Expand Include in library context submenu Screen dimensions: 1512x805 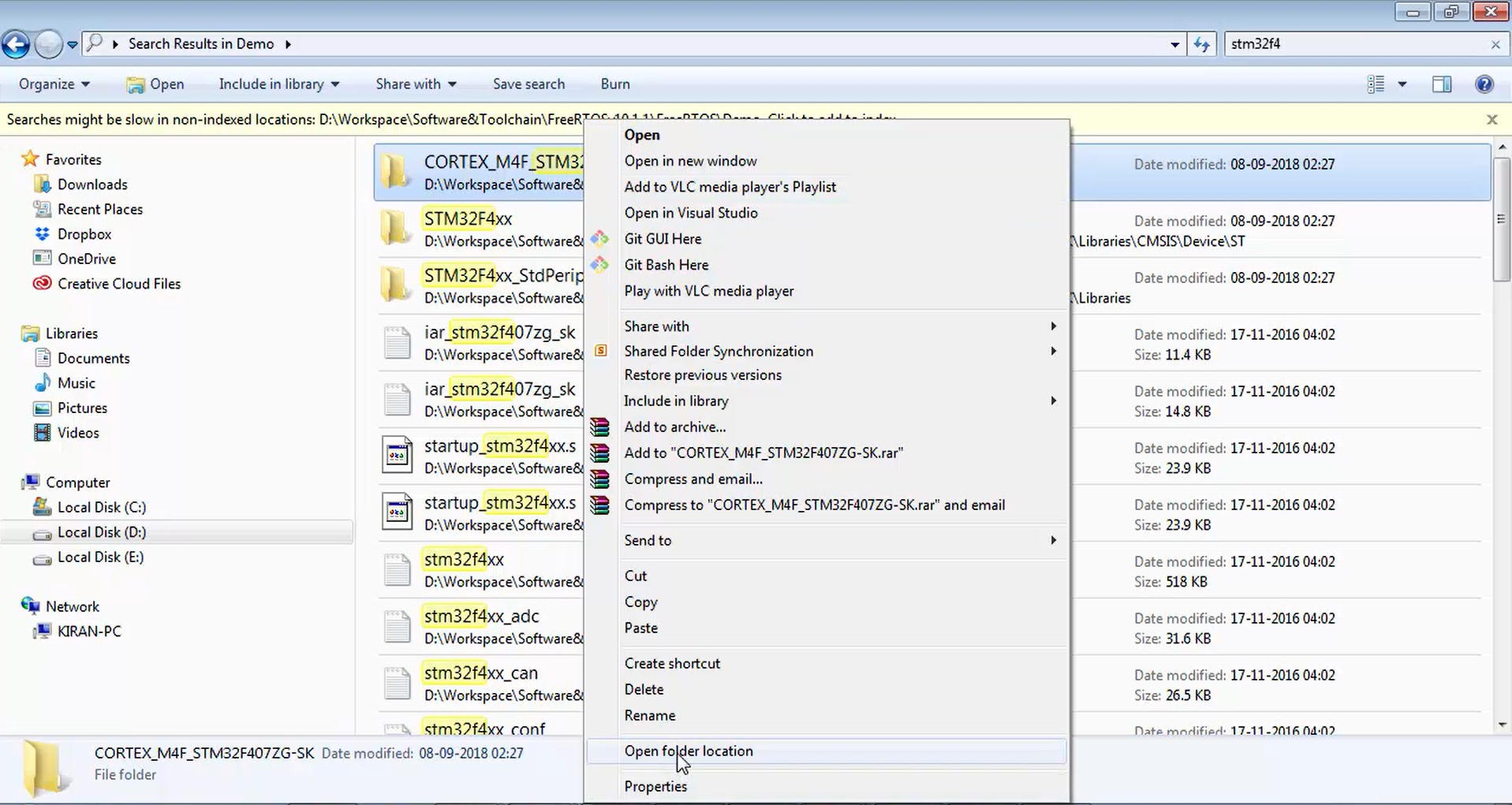tap(827, 401)
